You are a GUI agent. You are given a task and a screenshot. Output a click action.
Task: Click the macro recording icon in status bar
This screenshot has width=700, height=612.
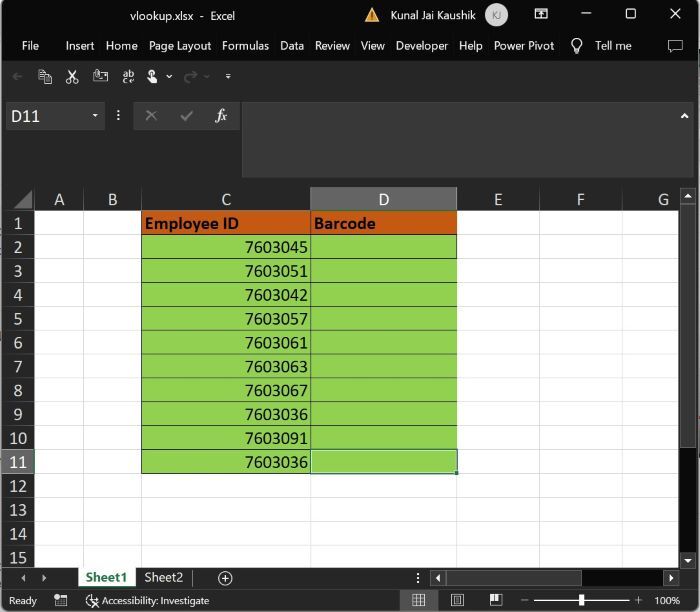coord(60,600)
